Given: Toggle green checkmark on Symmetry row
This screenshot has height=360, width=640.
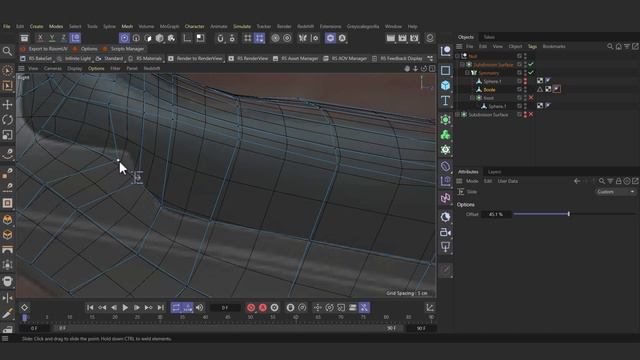Looking at the screenshot, I should click(531, 73).
